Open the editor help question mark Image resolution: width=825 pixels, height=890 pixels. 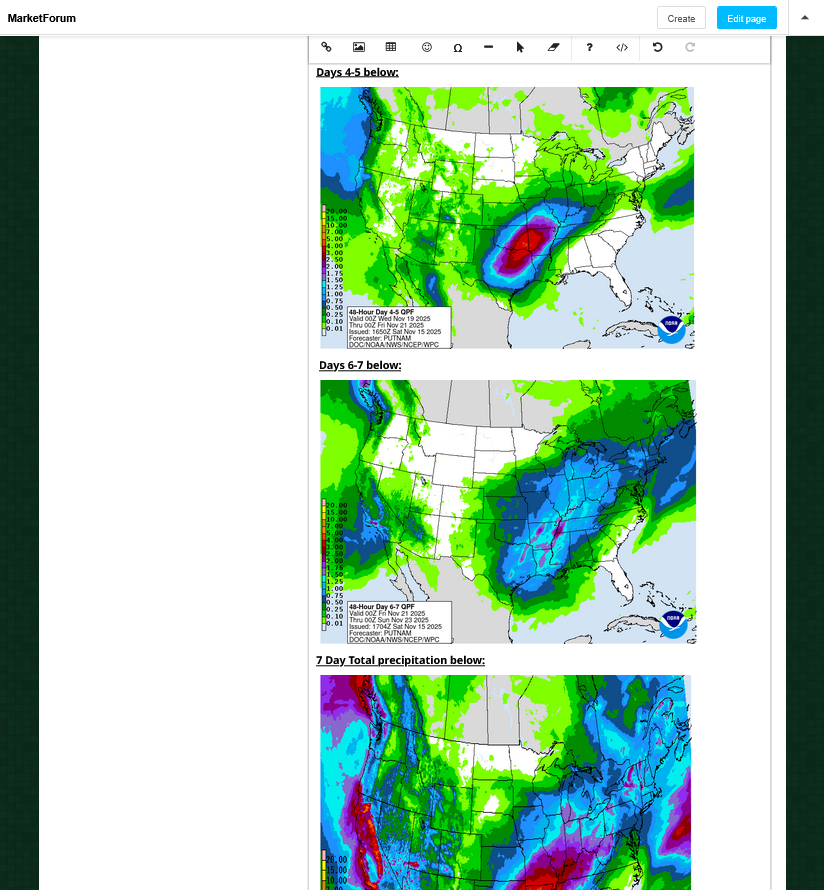tap(590, 47)
